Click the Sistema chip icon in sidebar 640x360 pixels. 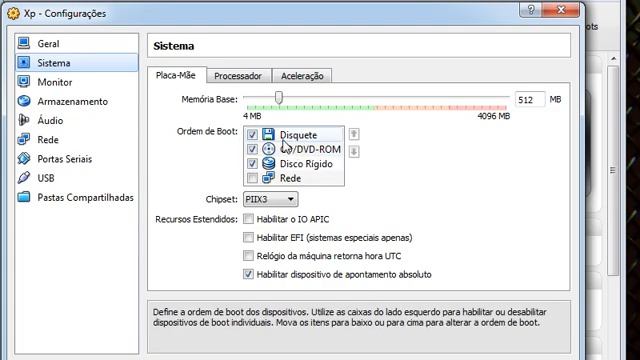(x=24, y=62)
